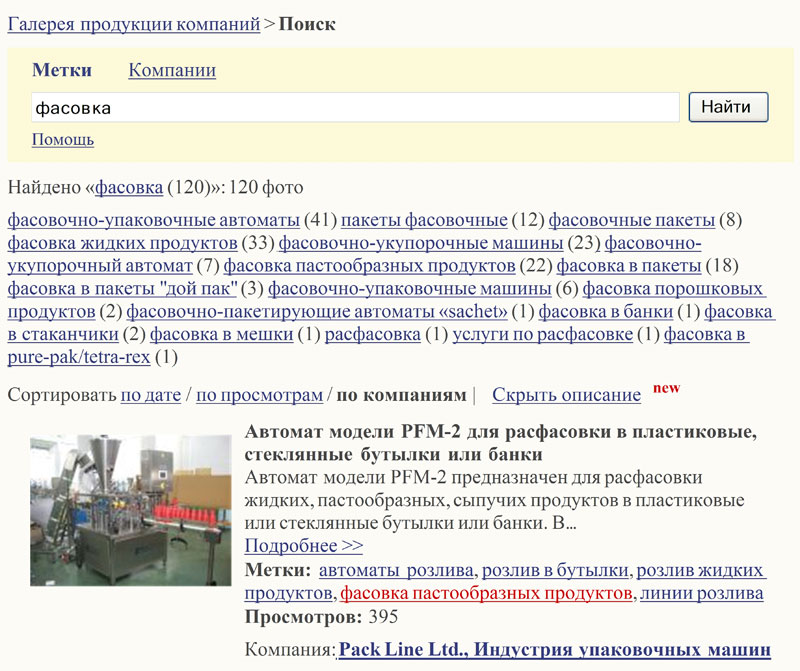Select the 'Метки' tab
The image size is (800, 671).
click(x=62, y=70)
